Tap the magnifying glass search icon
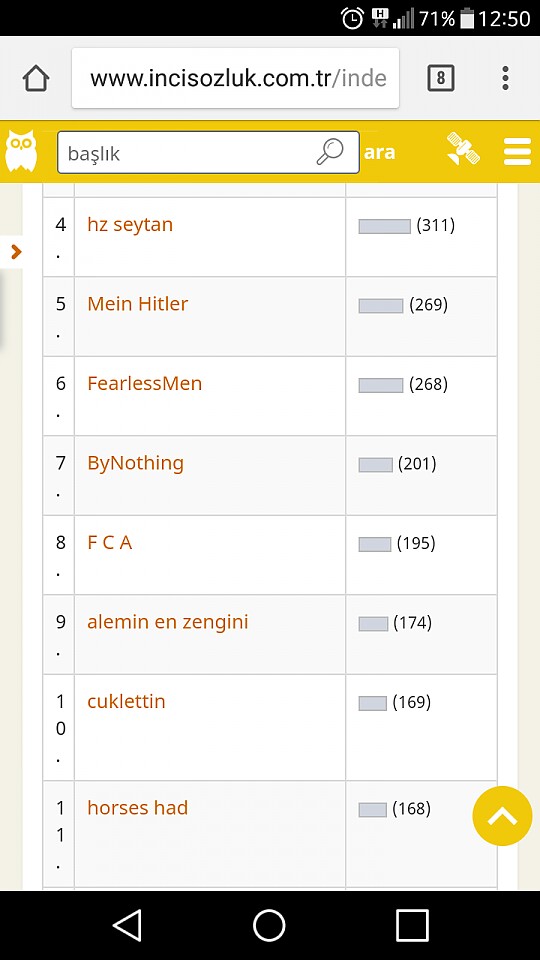Viewport: 540px width, 960px height. (x=330, y=152)
